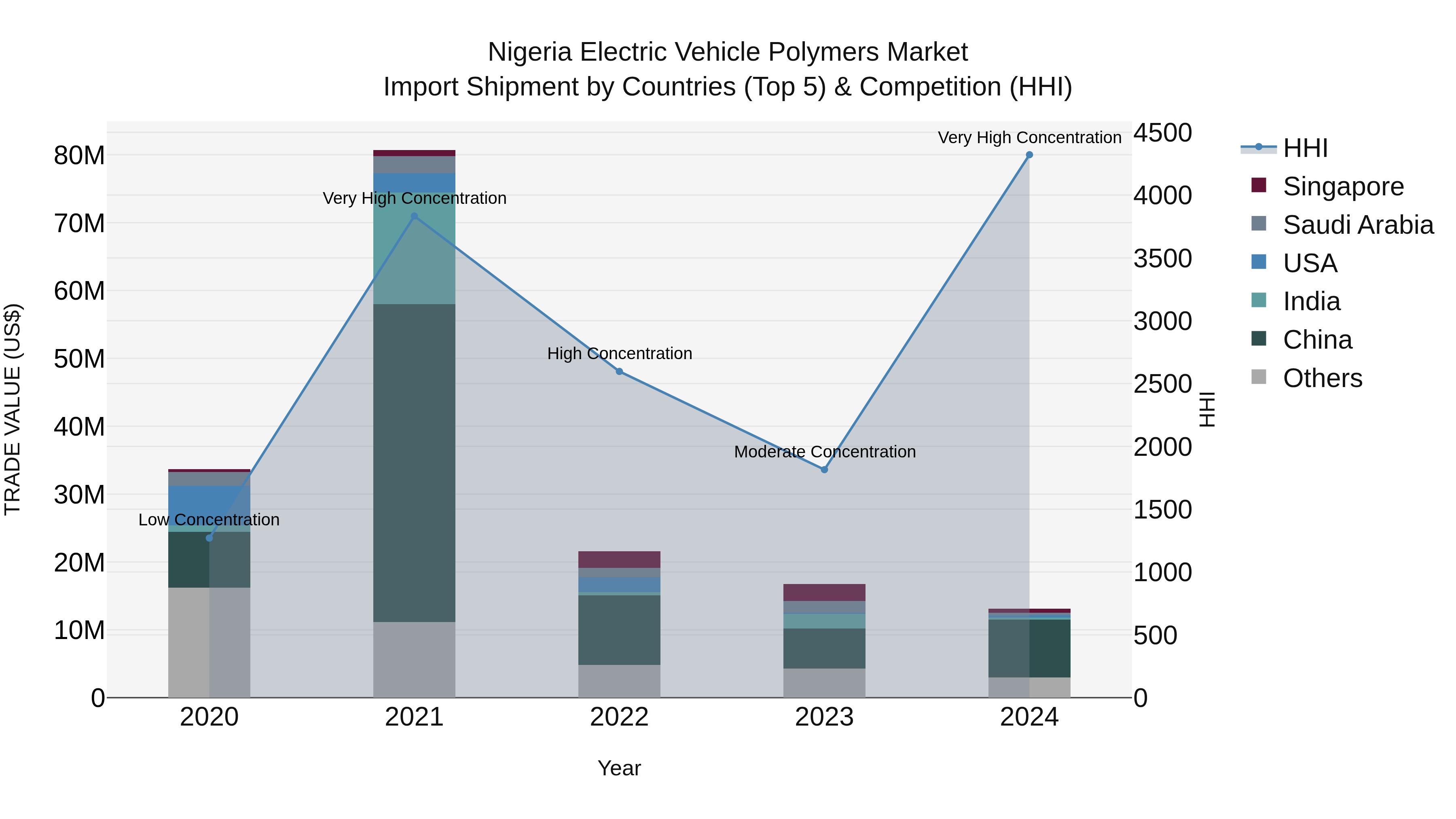Click the USA segment of 2020 bar
1456x819 pixels.
pos(209,505)
